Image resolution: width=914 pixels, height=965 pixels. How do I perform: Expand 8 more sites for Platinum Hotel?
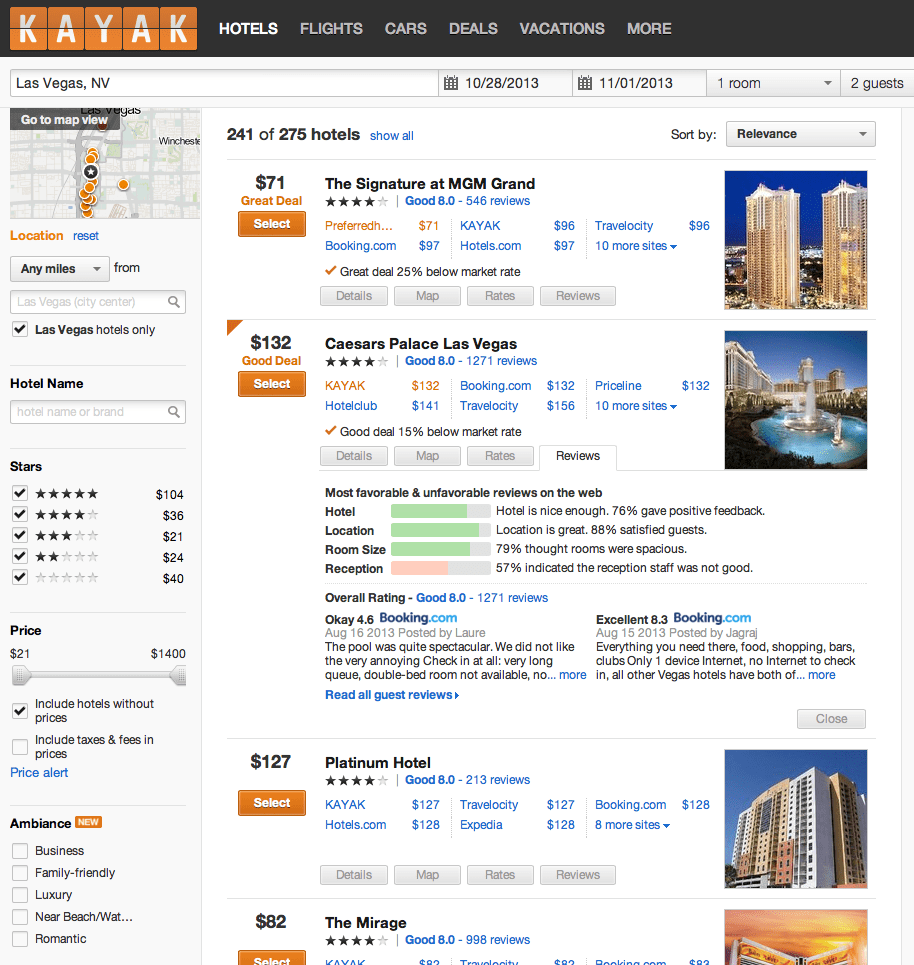tap(632, 825)
